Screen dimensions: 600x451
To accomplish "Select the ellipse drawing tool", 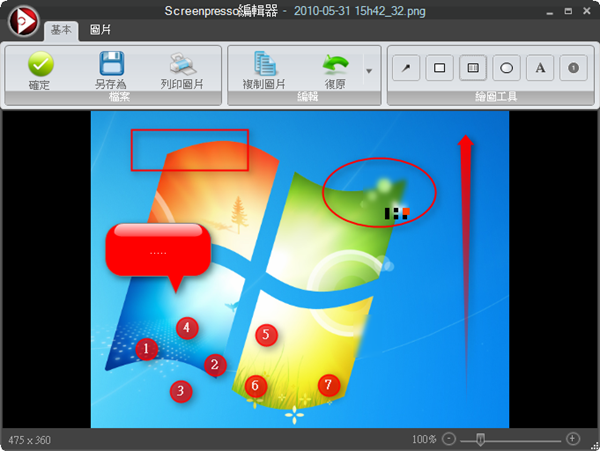I will point(506,68).
